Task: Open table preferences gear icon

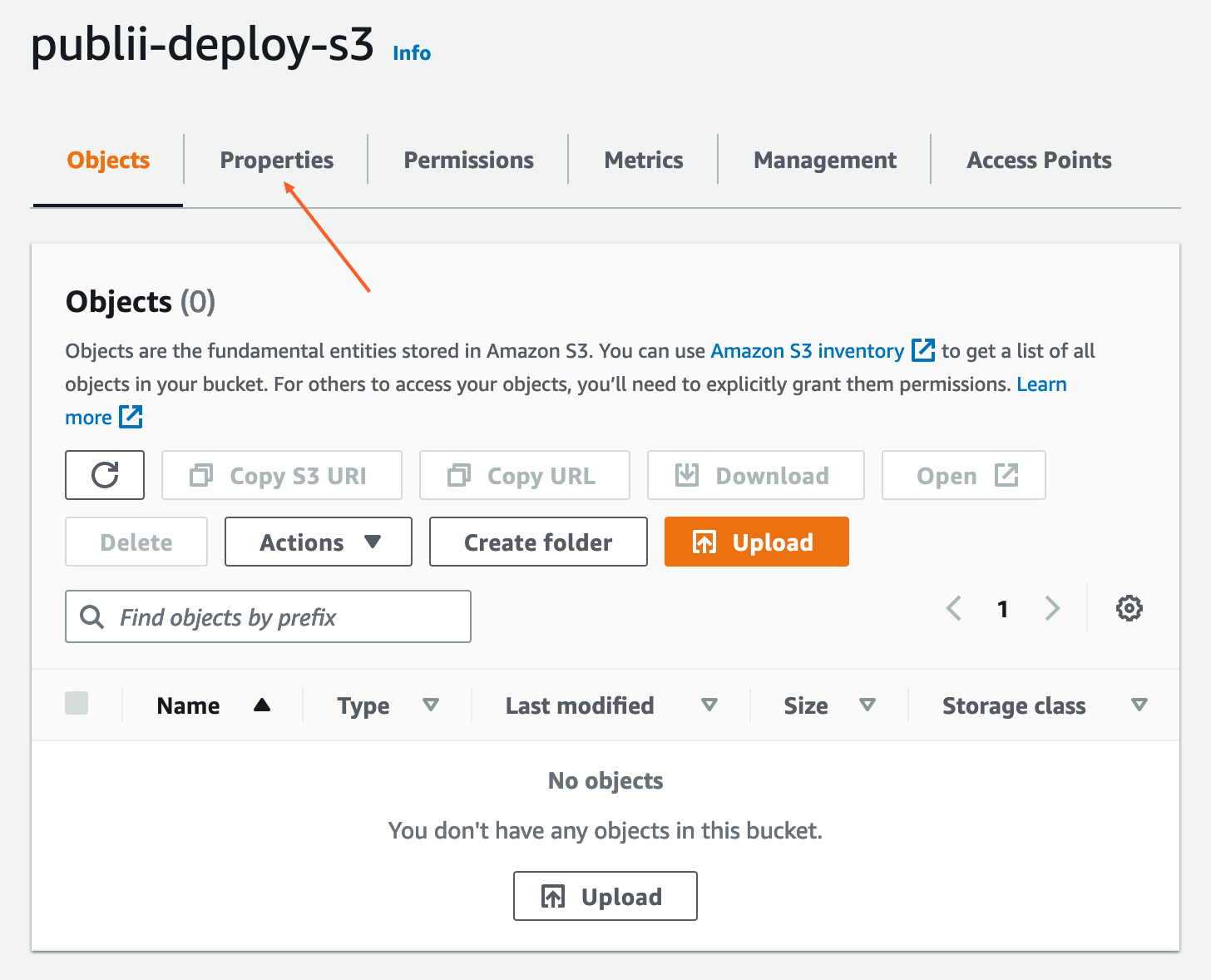Action: (x=1129, y=608)
